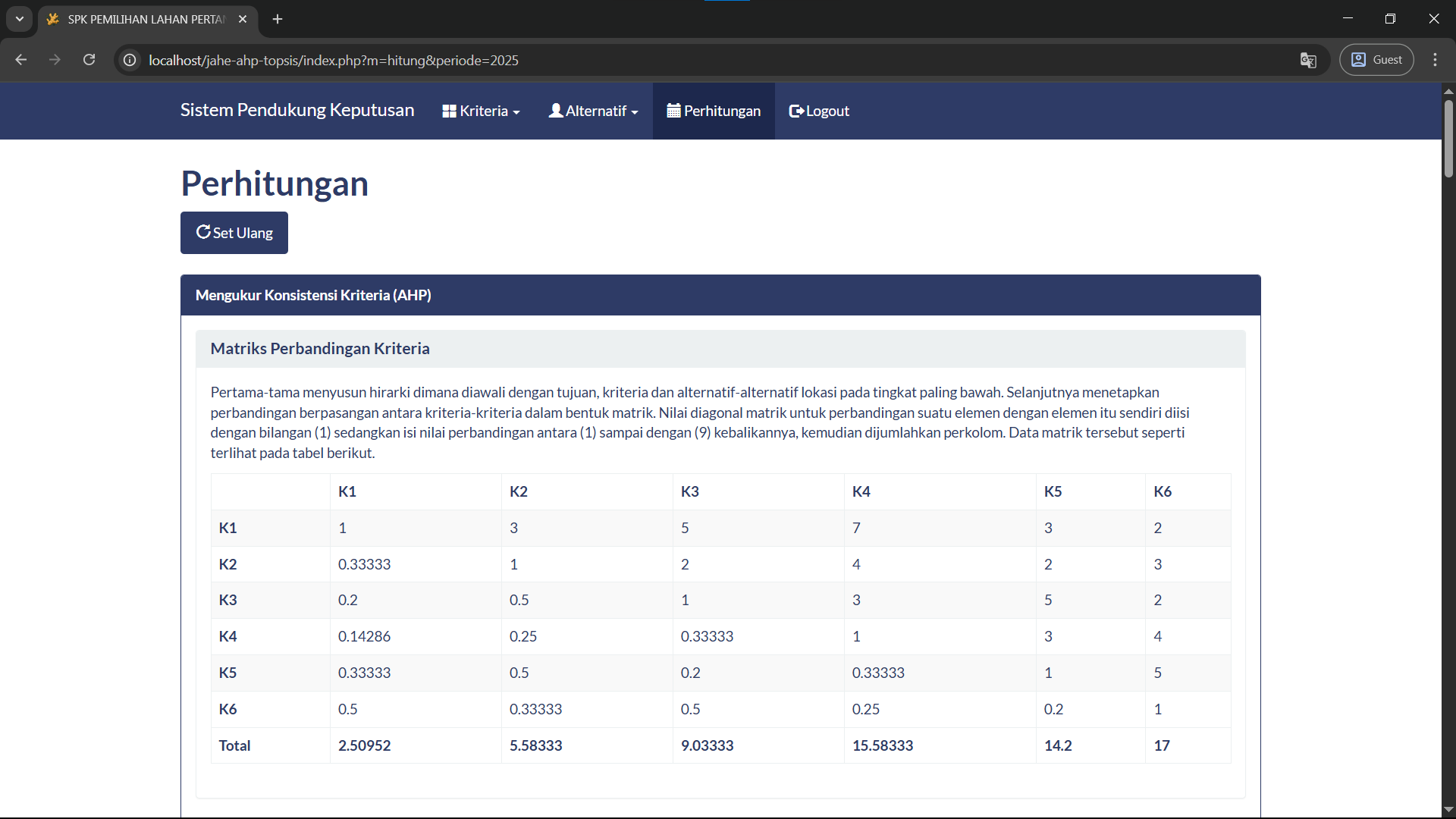The image size is (1456, 819).
Task: Minimize the browser window
Action: 1348,19
